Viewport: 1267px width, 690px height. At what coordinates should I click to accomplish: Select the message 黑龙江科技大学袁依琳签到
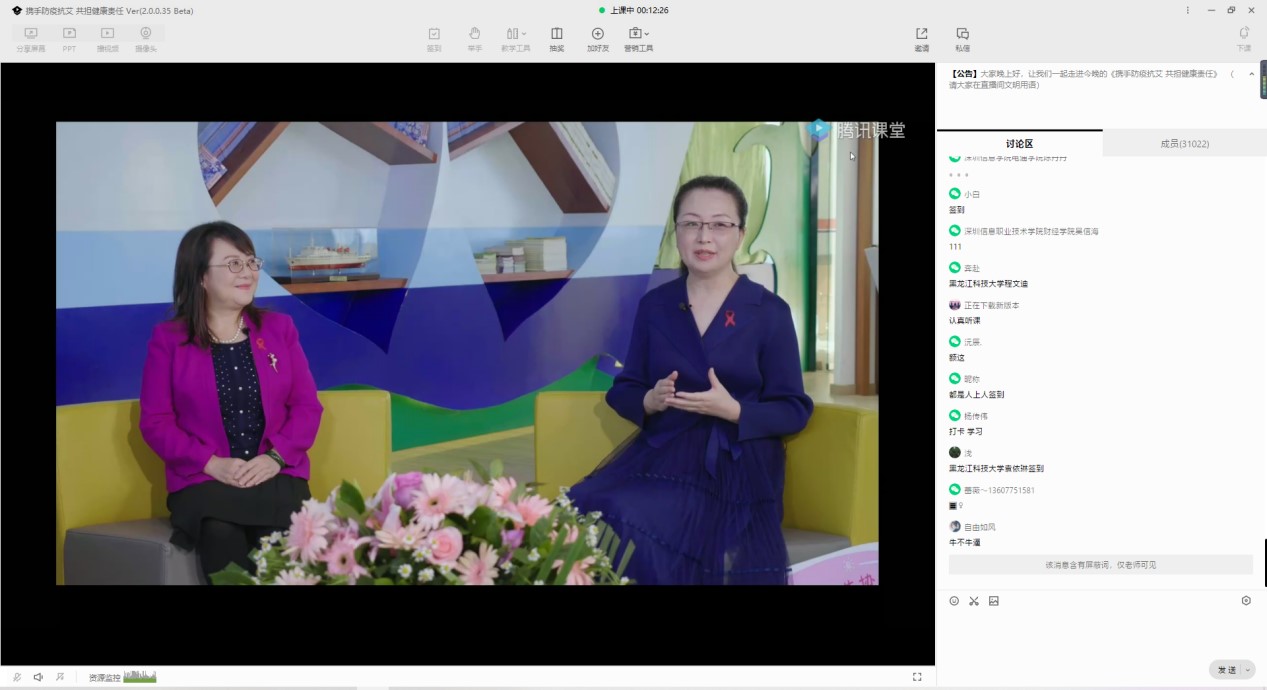click(x=996, y=469)
